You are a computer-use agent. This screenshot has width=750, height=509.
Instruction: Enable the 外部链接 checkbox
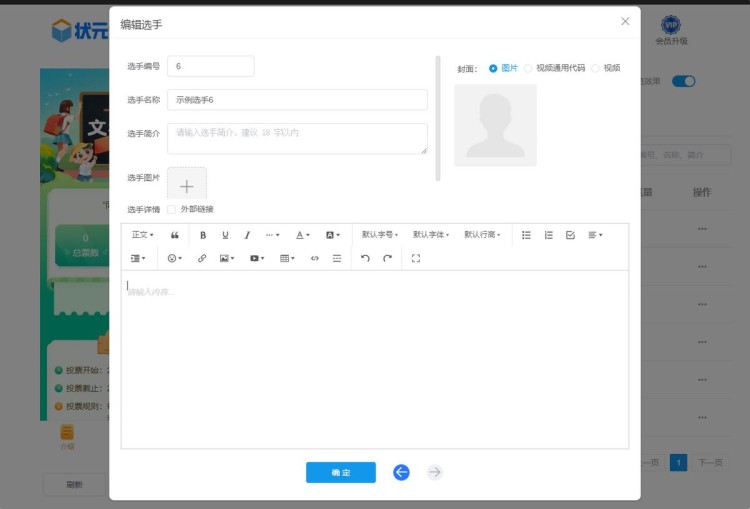click(x=172, y=209)
